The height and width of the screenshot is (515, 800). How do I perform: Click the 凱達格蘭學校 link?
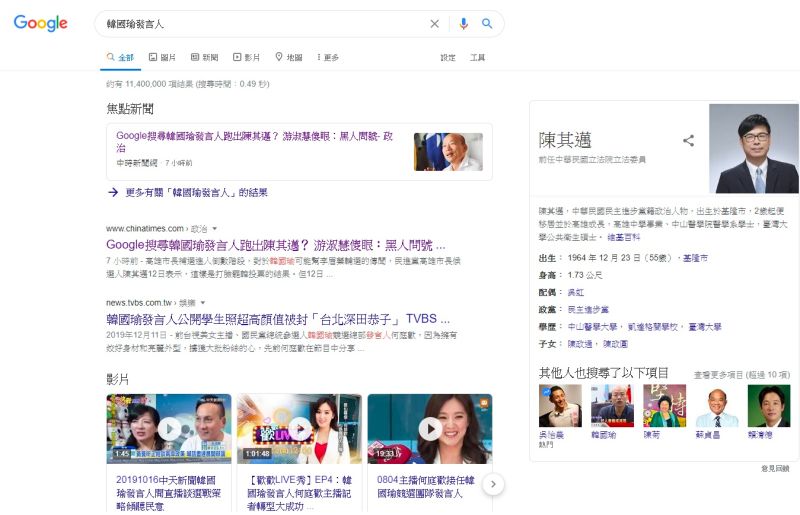653,327
